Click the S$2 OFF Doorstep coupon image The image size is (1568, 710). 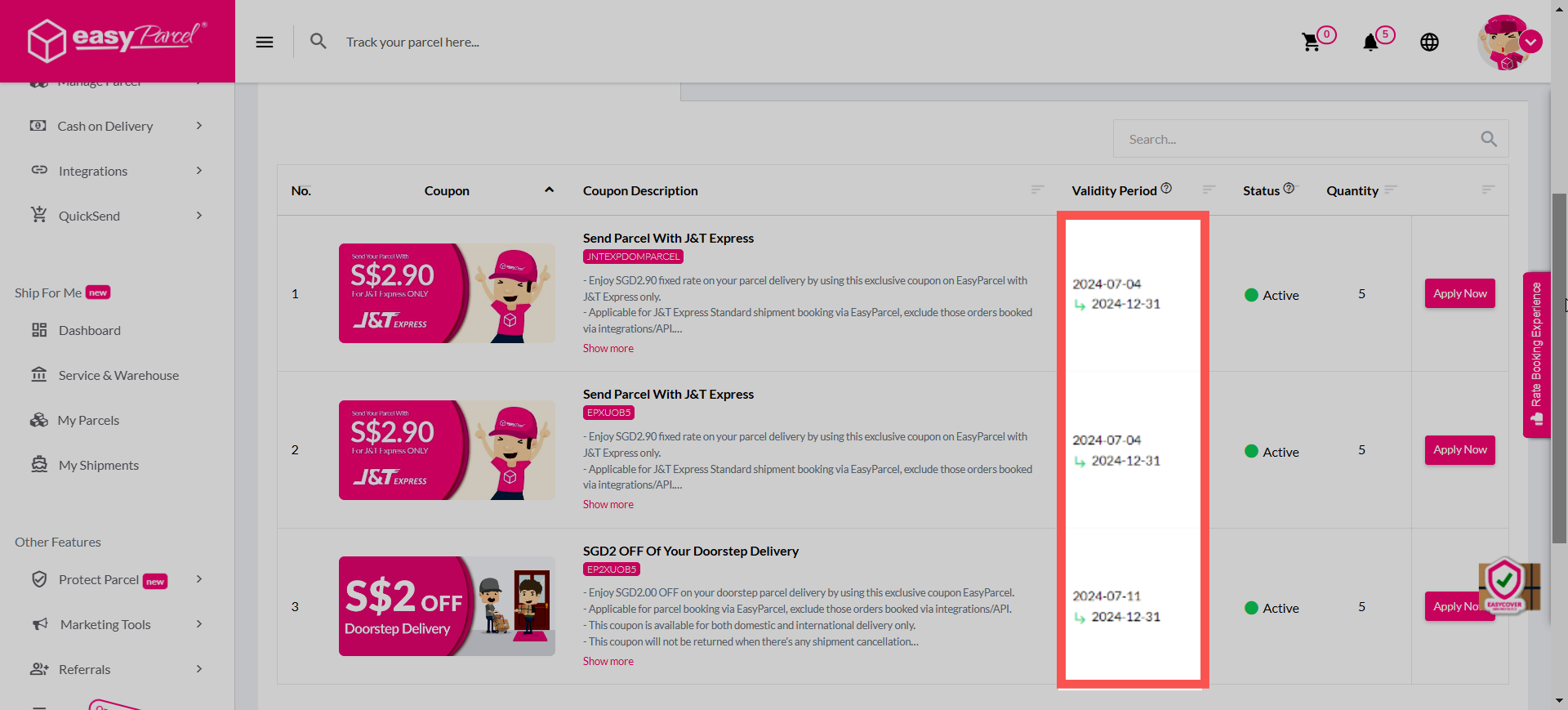[x=447, y=606]
